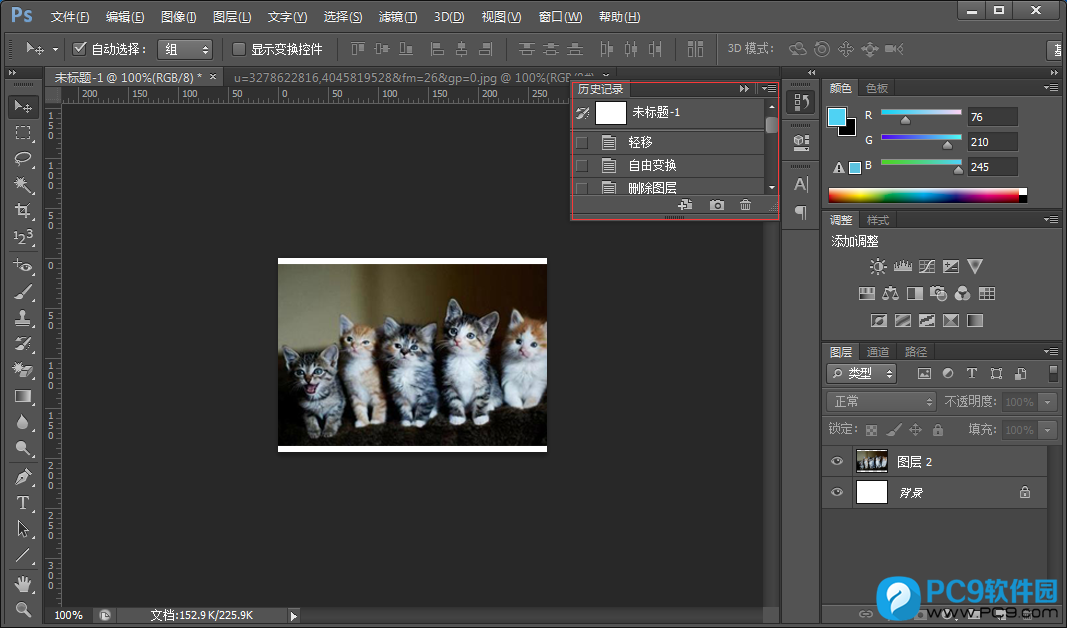Hide the 背景 layer with eye icon
This screenshot has width=1067, height=628.
837,492
